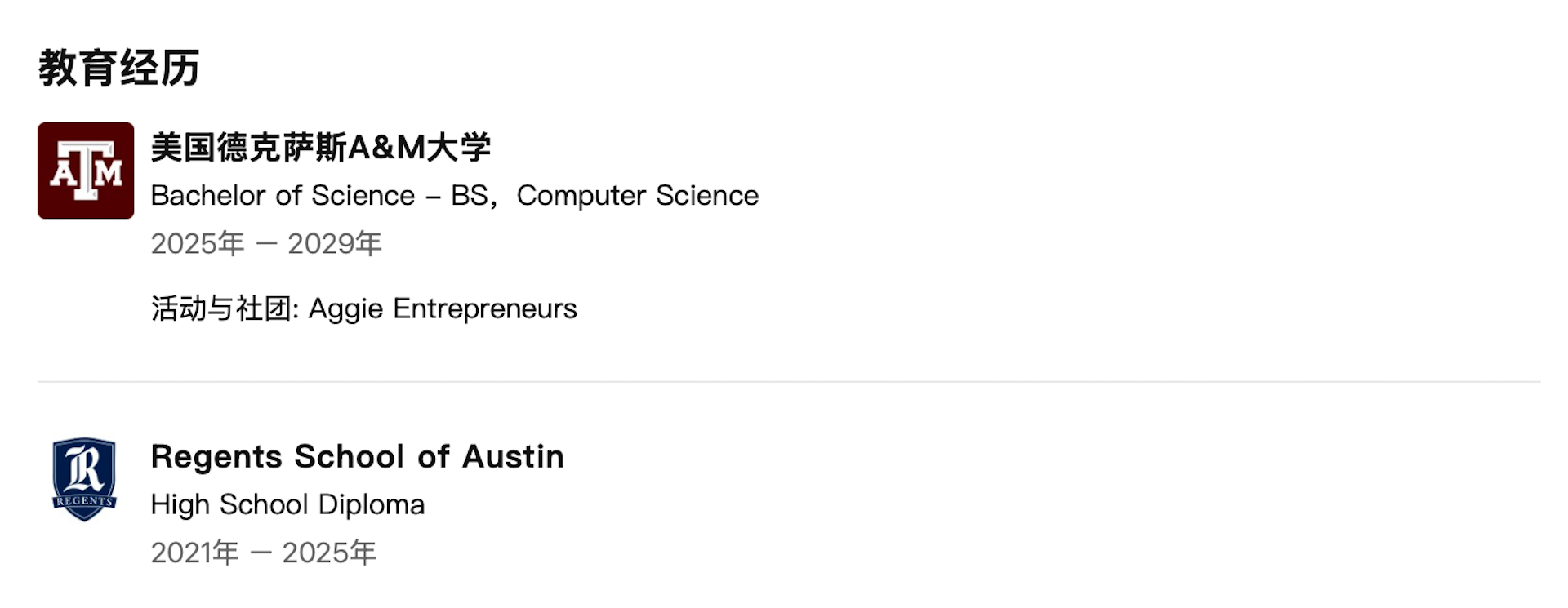Click the word Entrepreneurs in the activities line
The width and height of the screenshot is (1568, 608).
[x=484, y=308]
